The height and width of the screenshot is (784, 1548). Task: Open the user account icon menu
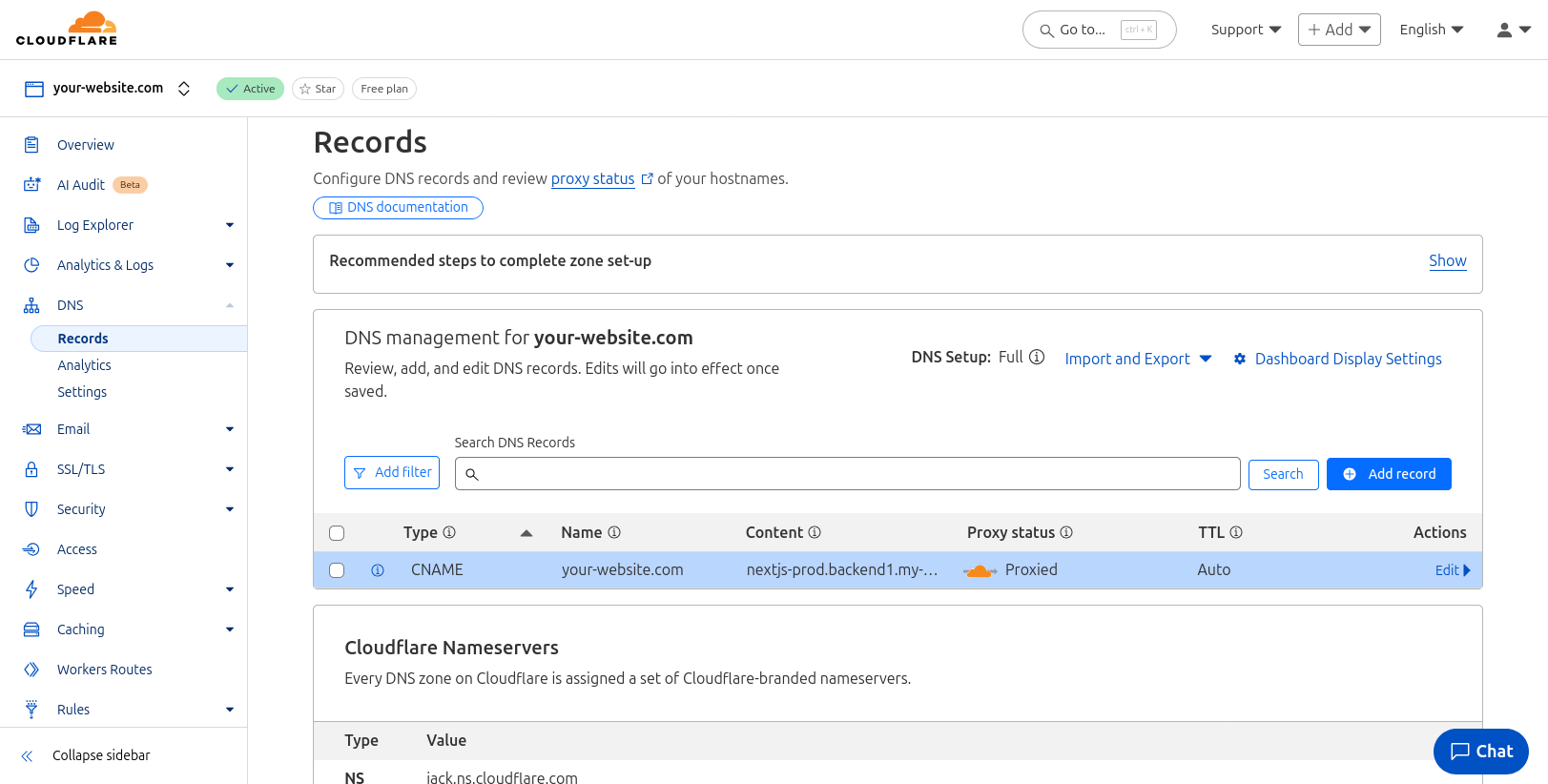[x=1513, y=30]
